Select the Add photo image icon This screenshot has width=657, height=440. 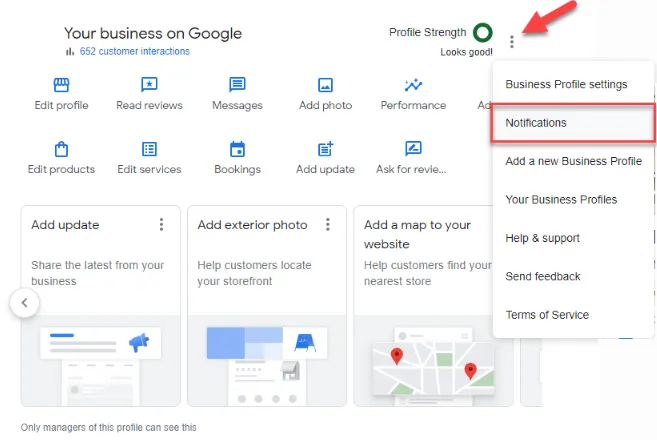325,85
